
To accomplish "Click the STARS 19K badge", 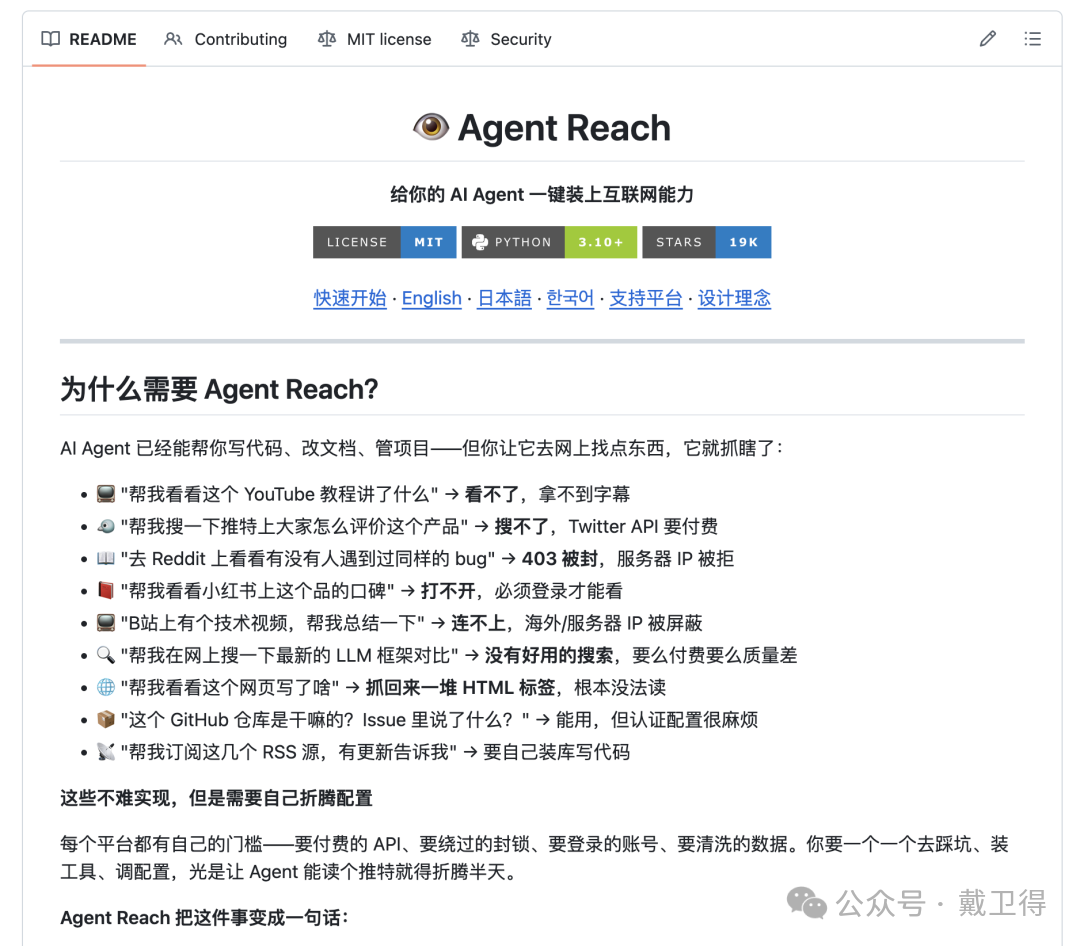I will coord(707,242).
